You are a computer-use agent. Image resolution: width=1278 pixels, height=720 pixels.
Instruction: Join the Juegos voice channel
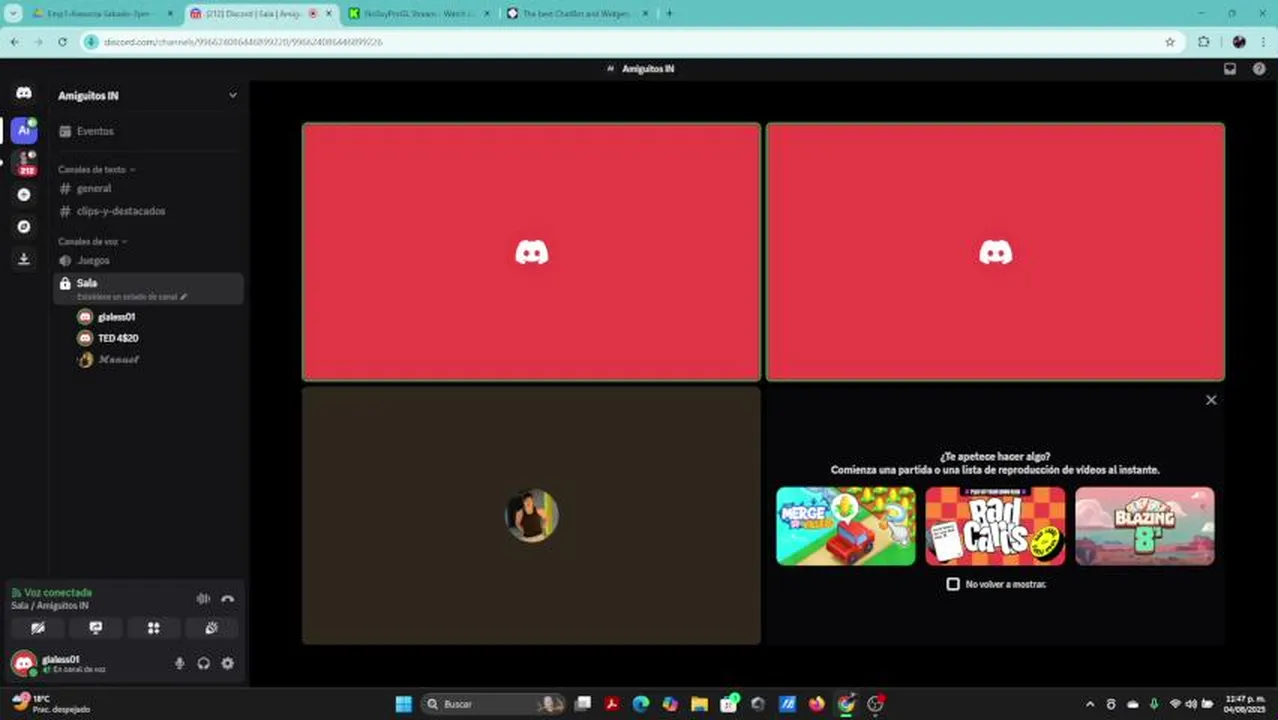tap(148, 260)
